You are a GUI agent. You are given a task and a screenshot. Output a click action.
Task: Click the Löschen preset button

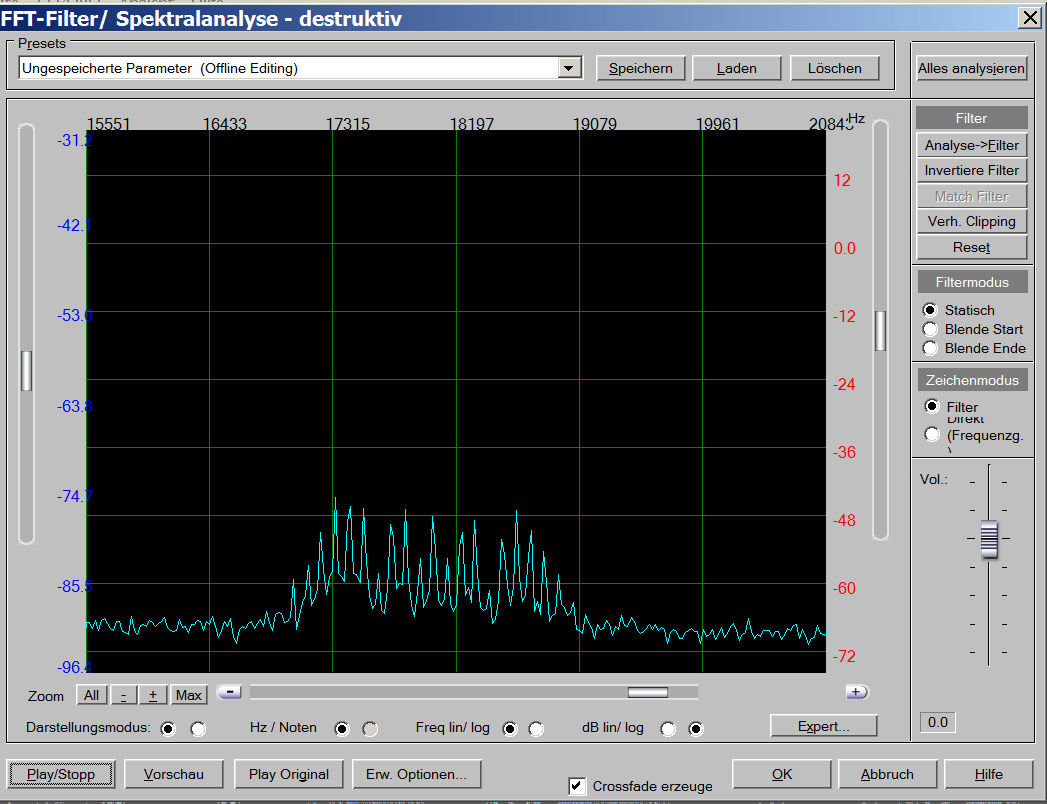(834, 68)
